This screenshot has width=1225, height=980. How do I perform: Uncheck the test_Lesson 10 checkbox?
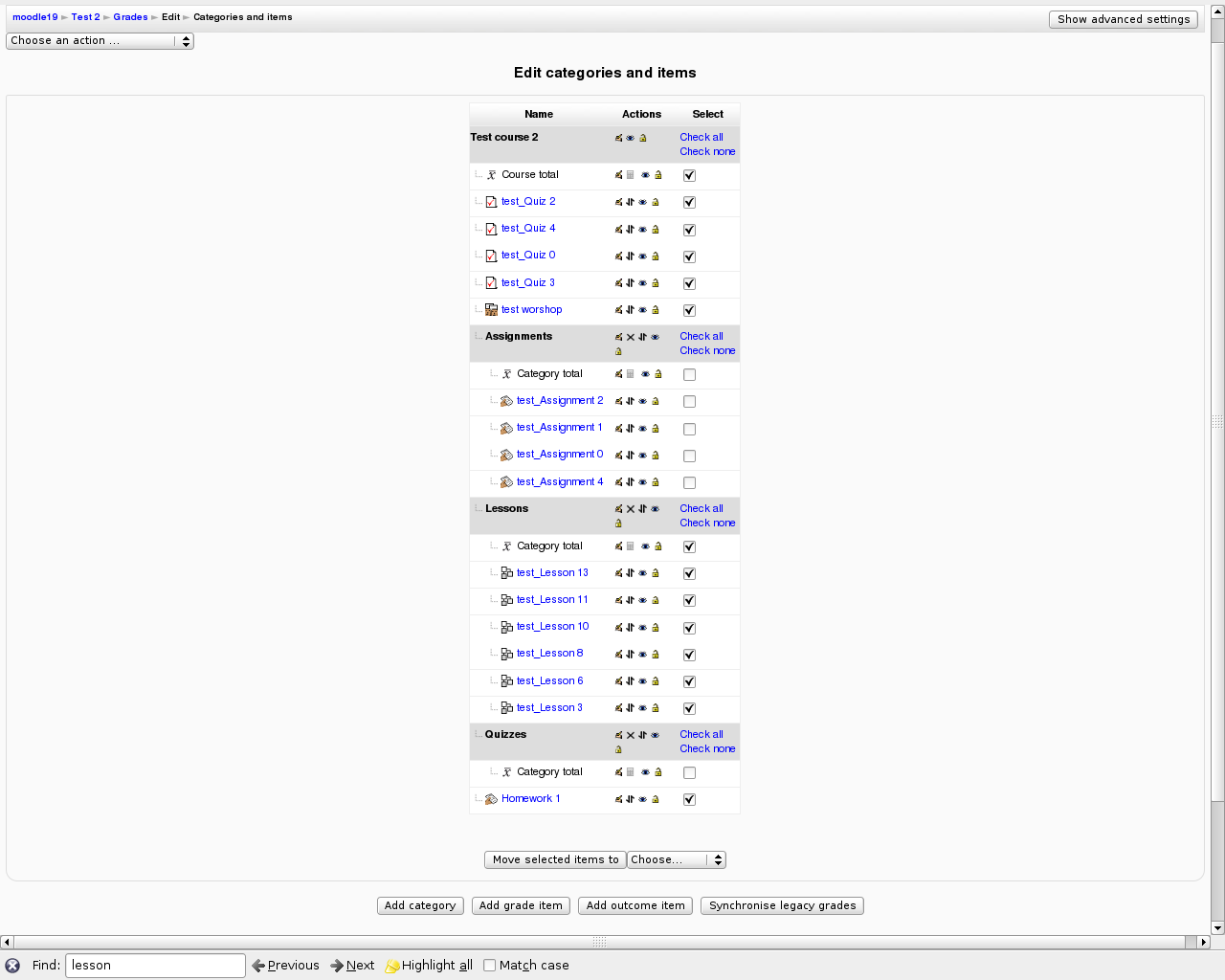[x=689, y=628]
